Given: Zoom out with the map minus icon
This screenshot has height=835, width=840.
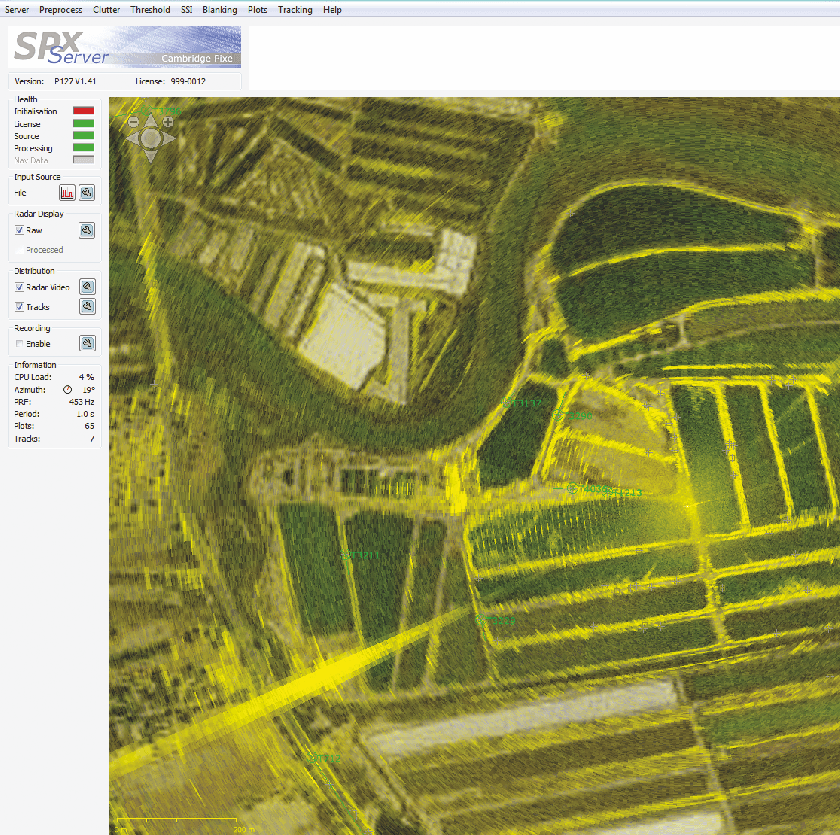Looking at the screenshot, I should click(133, 122).
